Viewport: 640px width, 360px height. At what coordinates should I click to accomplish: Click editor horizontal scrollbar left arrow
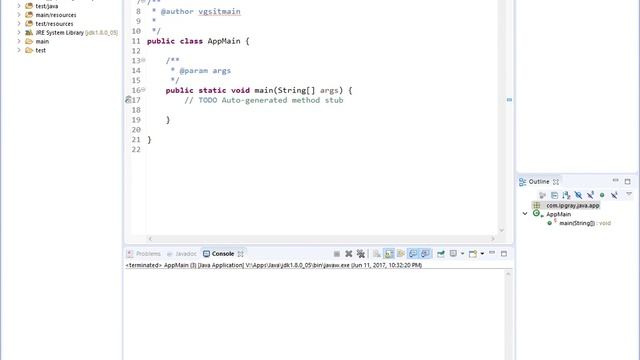[x=150, y=239]
